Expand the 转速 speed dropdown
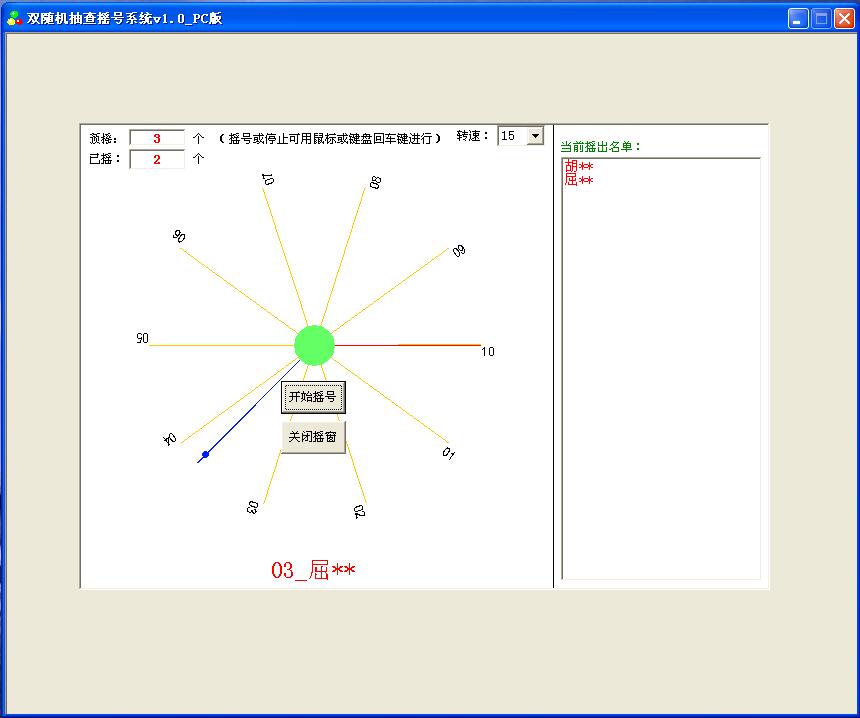 [x=535, y=136]
